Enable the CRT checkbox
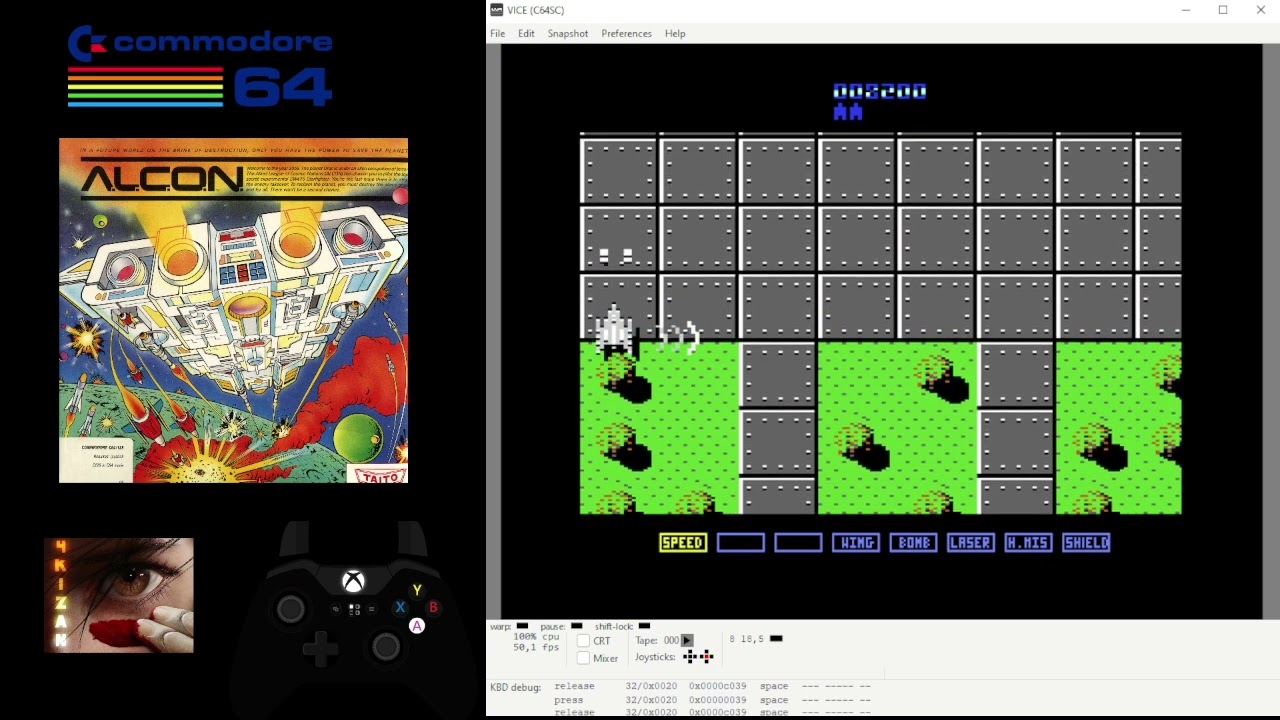Screen dimensions: 1280x720 pyautogui.click(x=583, y=641)
